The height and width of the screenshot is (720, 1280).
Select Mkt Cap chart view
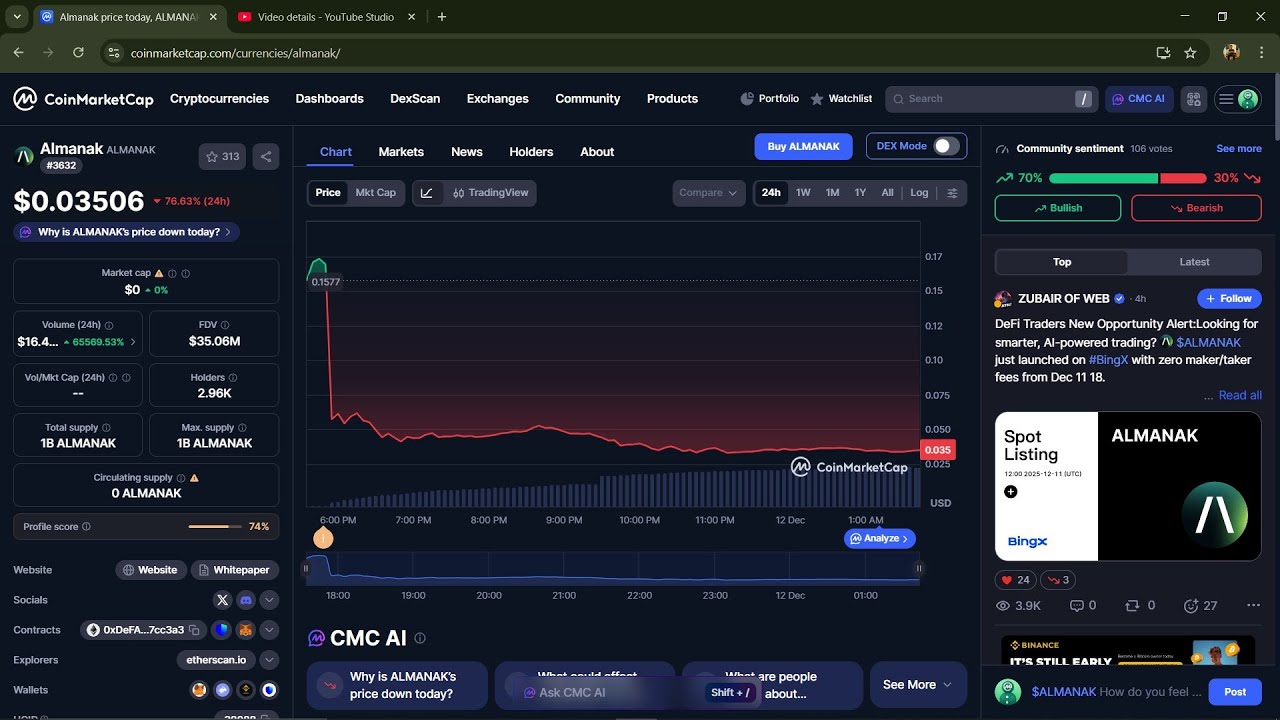[376, 193]
